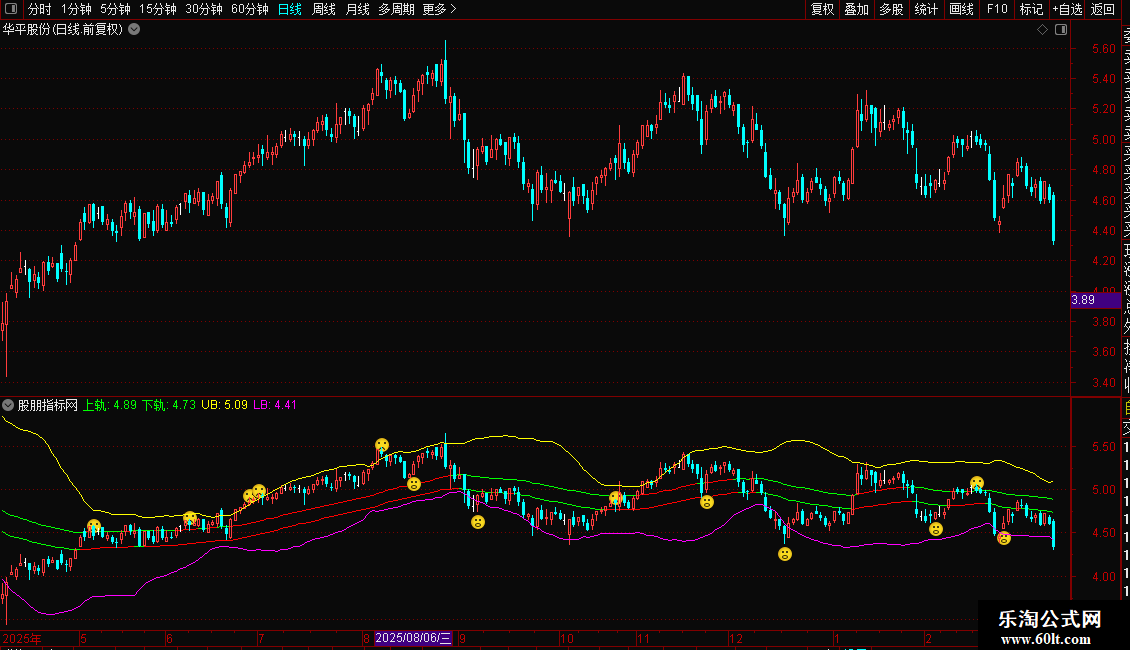This screenshot has width=1130, height=650.
Task: Expand the 股朋指标网 indicator dropdown arrow
Action: click(9, 405)
